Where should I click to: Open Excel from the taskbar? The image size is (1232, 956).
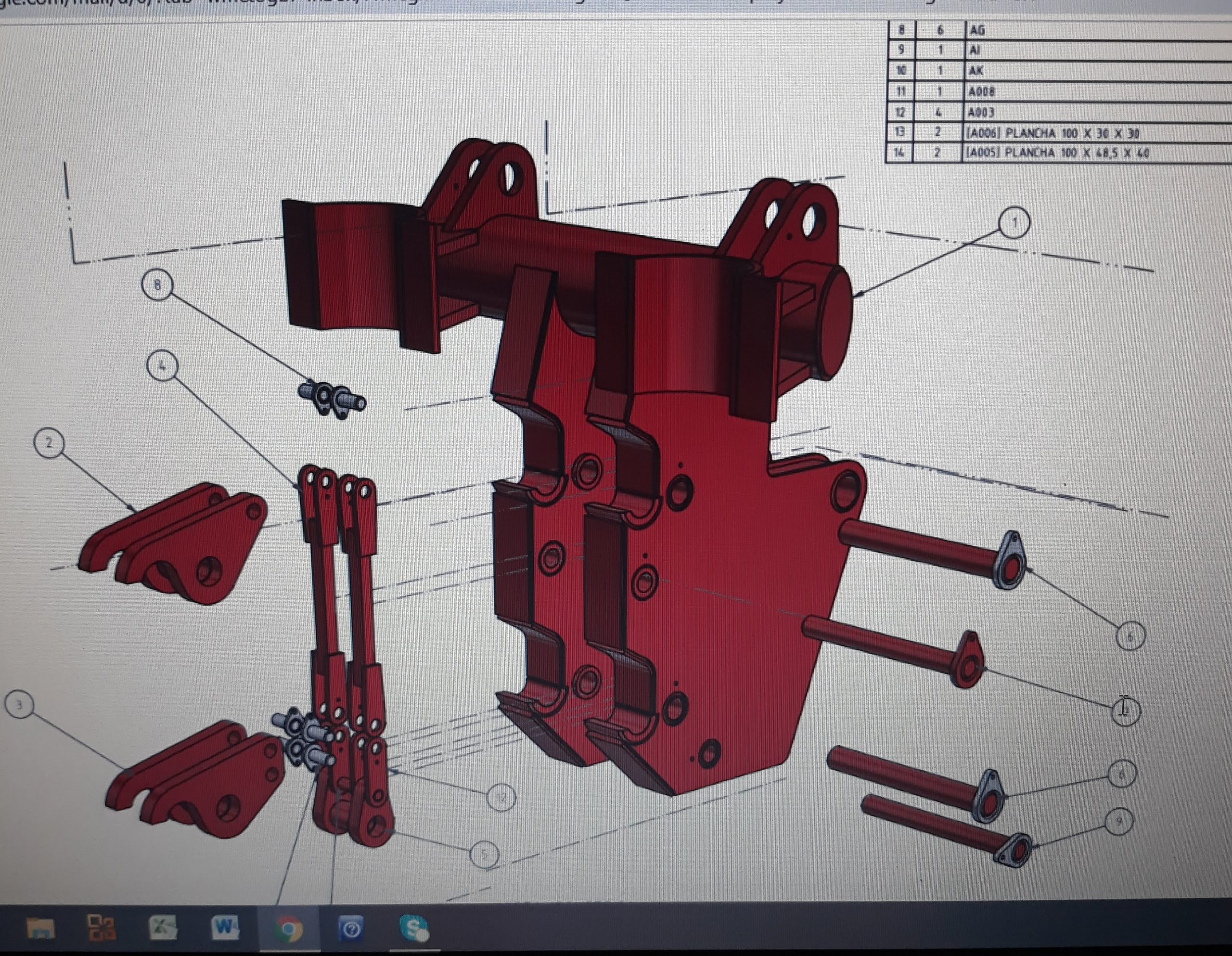click(163, 928)
